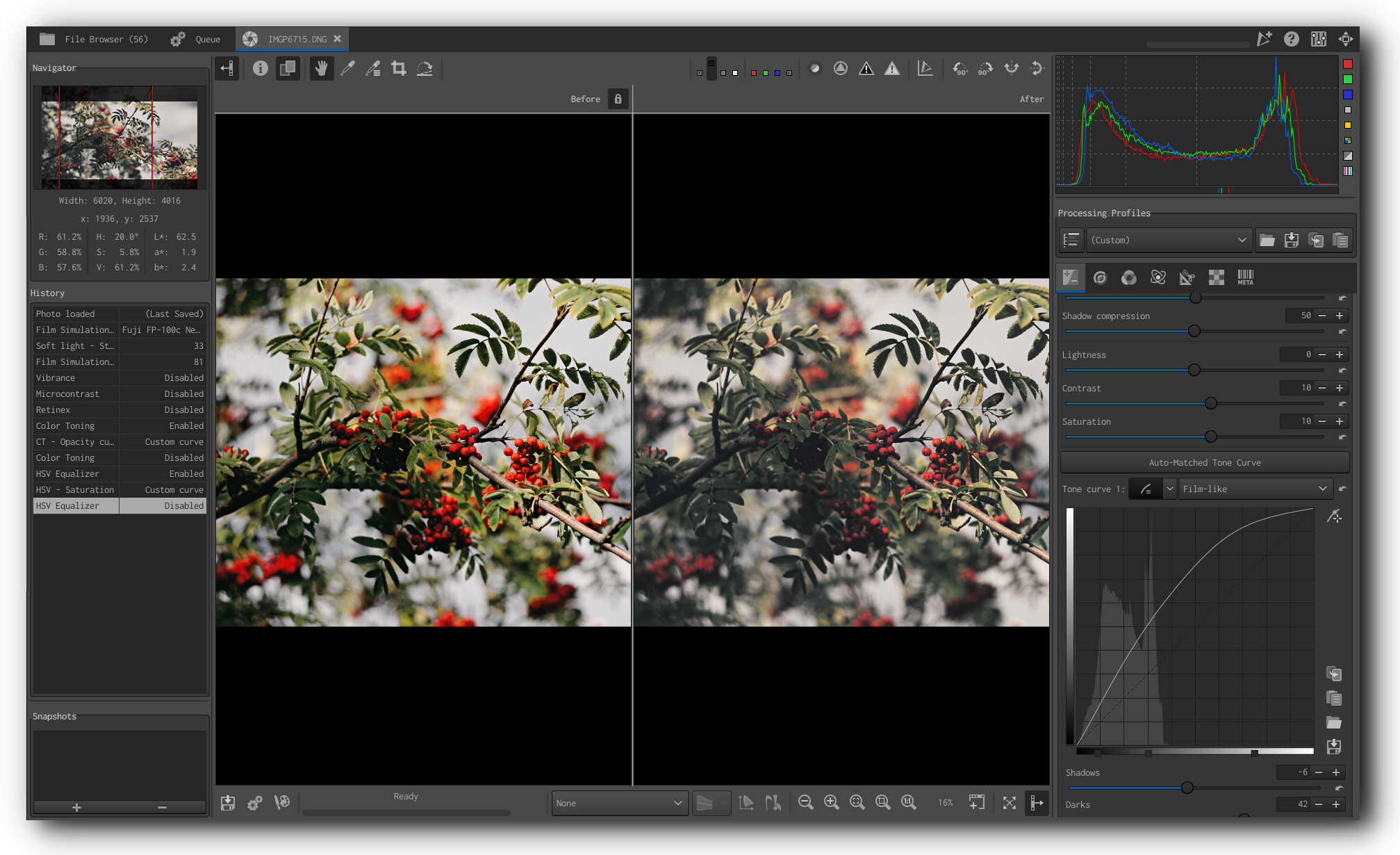
Task: Select the Hand navigation tool
Action: (x=321, y=68)
